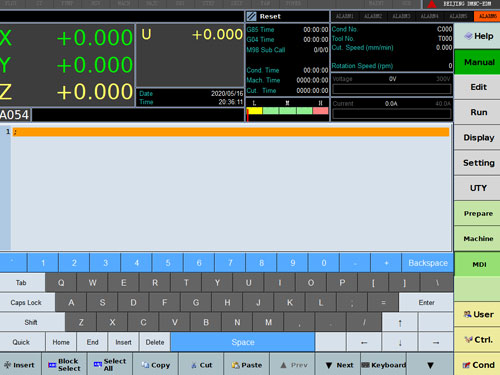Open the Machine page
This screenshot has height=375, width=500.
tap(477, 239)
